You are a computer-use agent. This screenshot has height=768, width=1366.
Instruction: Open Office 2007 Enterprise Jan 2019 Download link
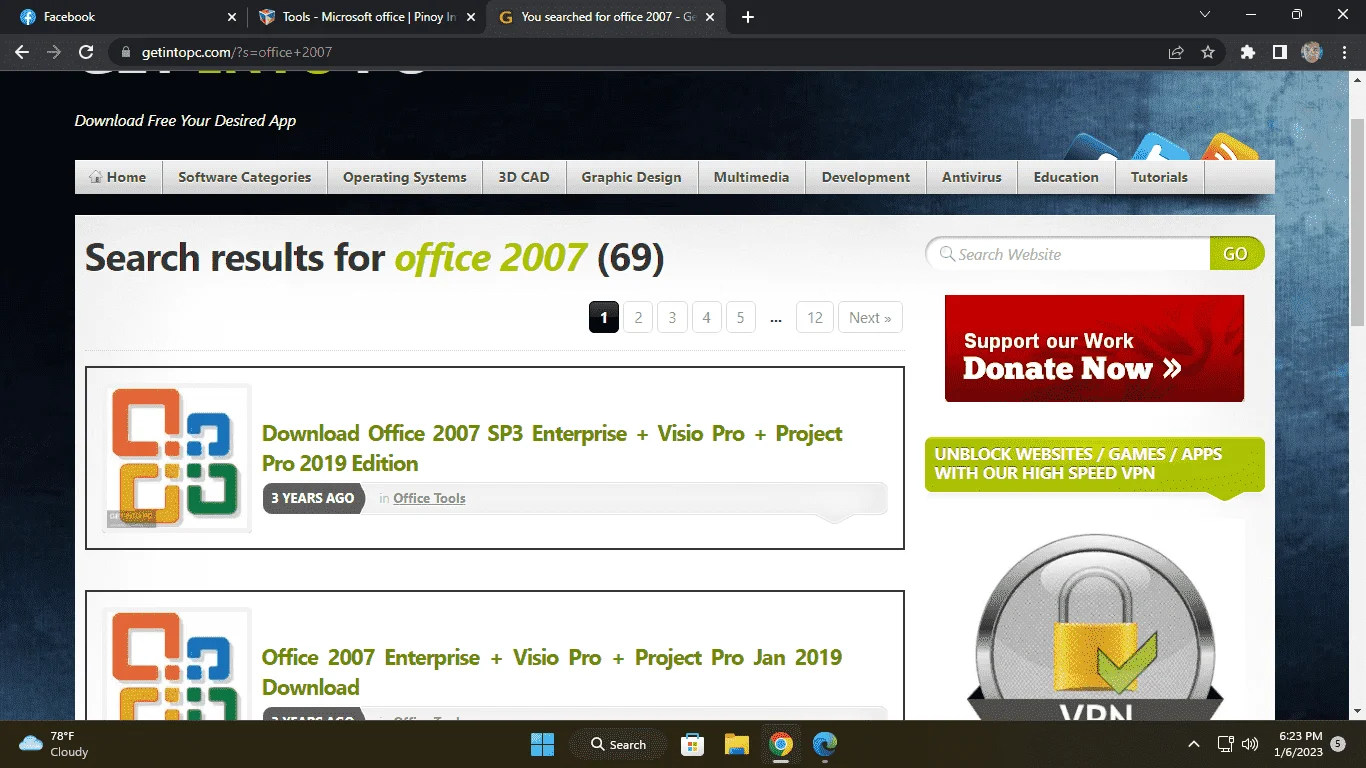(x=552, y=672)
